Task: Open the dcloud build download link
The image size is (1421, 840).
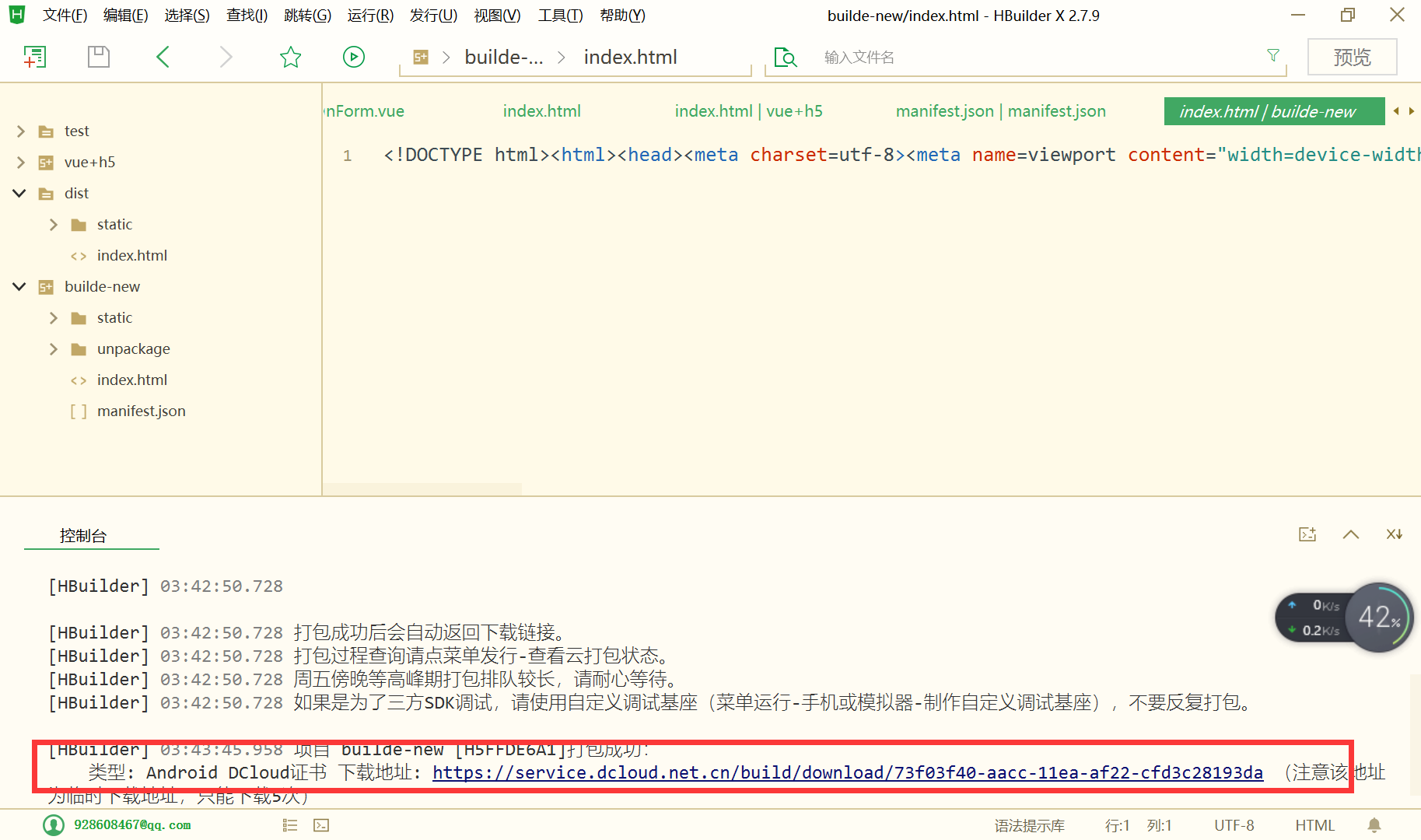Action: point(848,772)
